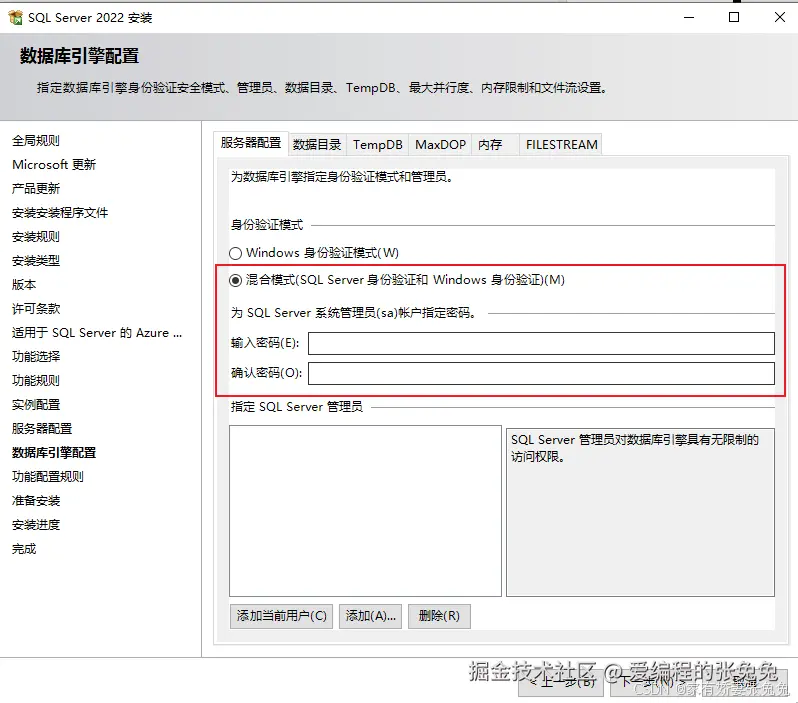Select 实例配置 in the sidebar
Viewport: 798px width, 703px height.
tap(36, 405)
